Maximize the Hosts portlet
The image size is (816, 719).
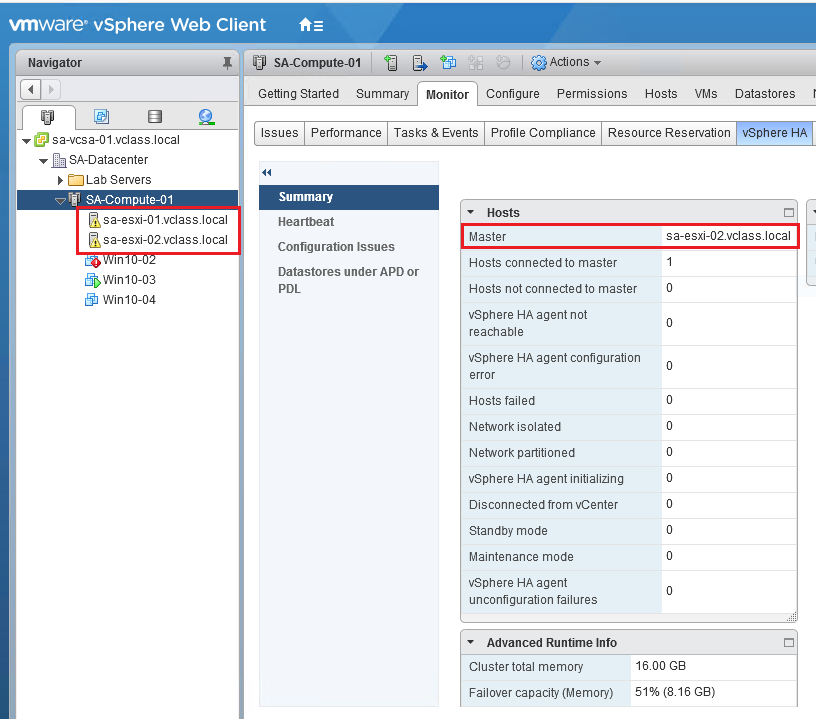pyautogui.click(x=789, y=212)
